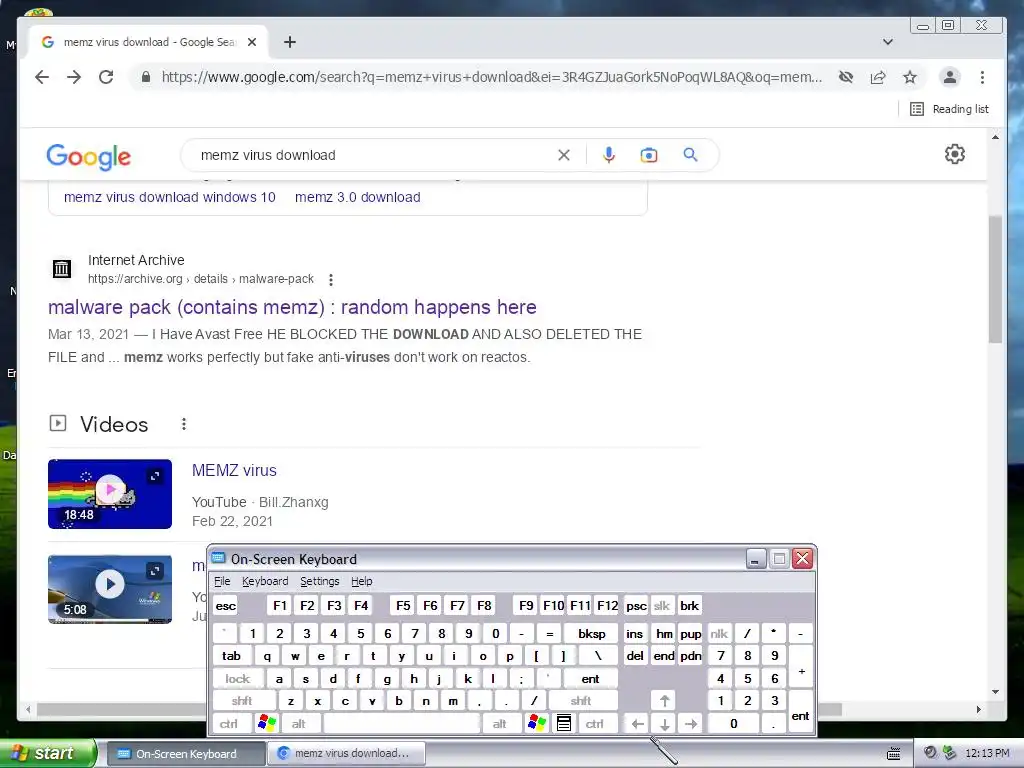Click the scroll-down arrow of the page
The image size is (1024, 768).
(x=995, y=692)
